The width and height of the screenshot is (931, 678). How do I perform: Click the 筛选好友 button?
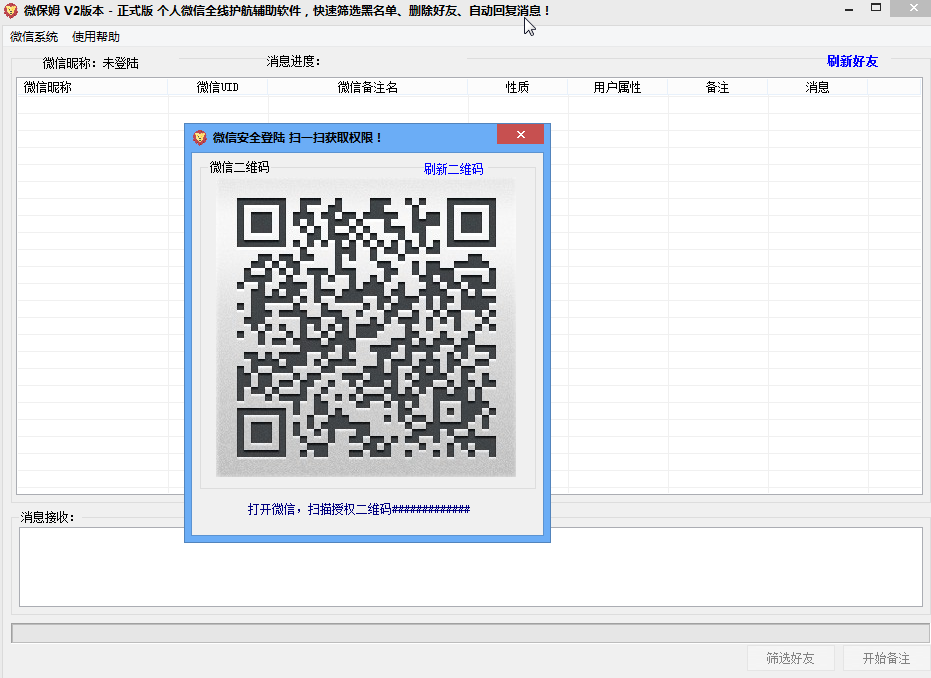pyautogui.click(x=790, y=658)
